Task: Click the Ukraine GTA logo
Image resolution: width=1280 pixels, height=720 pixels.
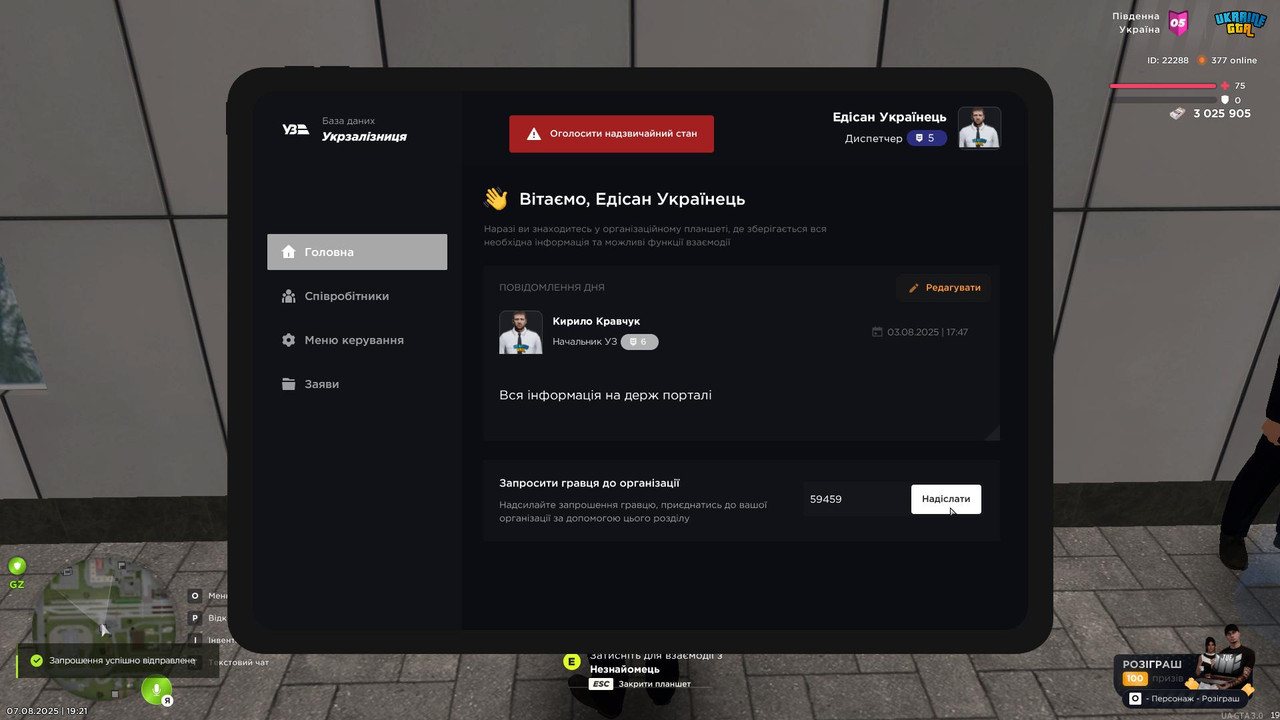Action: [x=1240, y=23]
